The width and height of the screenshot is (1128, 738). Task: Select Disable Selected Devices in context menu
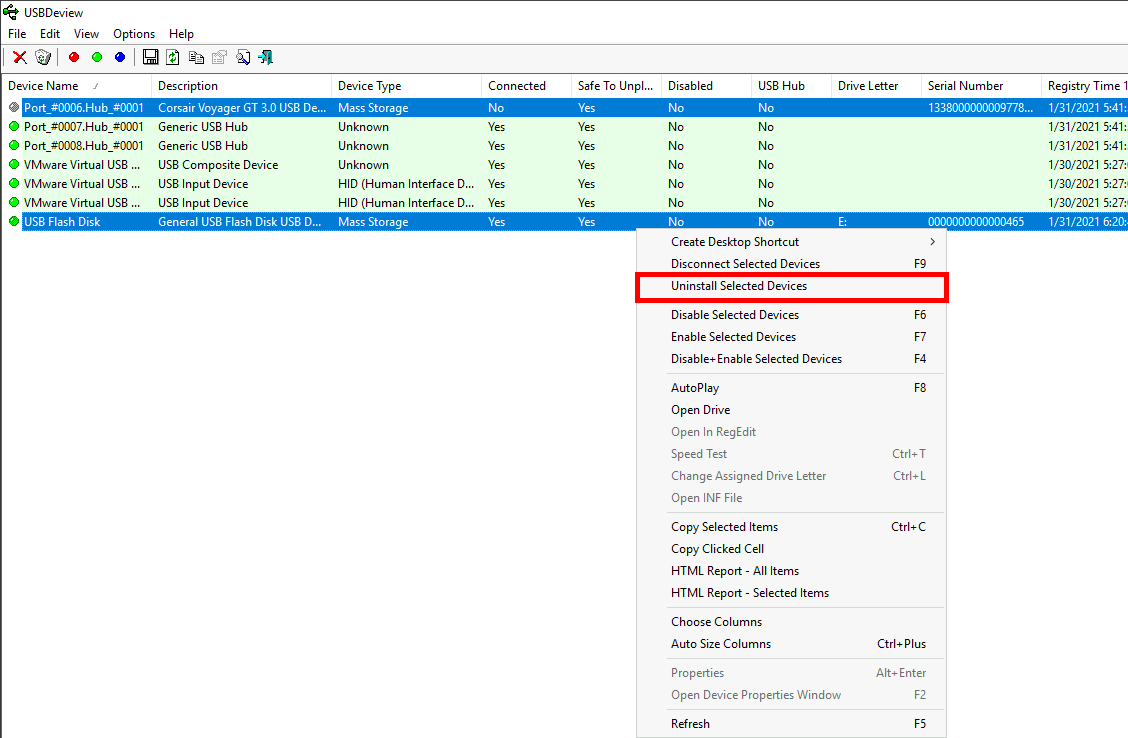tap(734, 314)
